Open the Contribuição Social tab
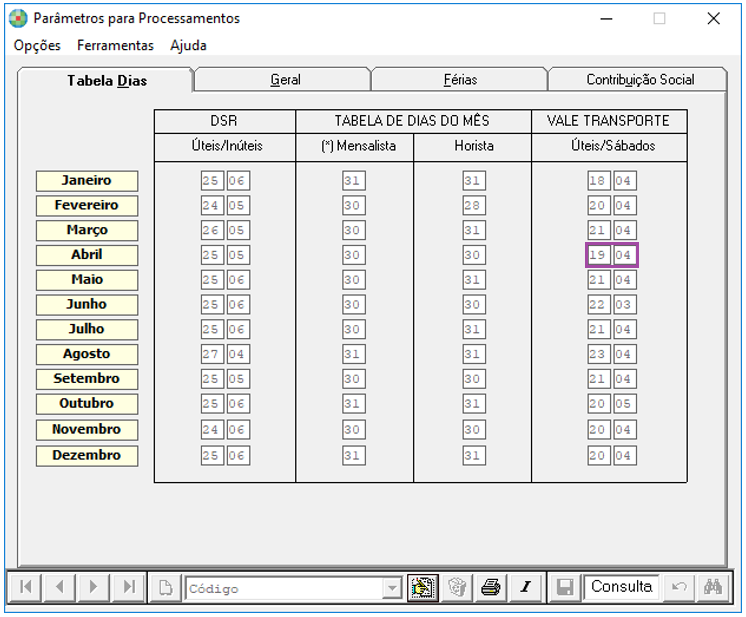The height and width of the screenshot is (617, 746). pos(639,79)
